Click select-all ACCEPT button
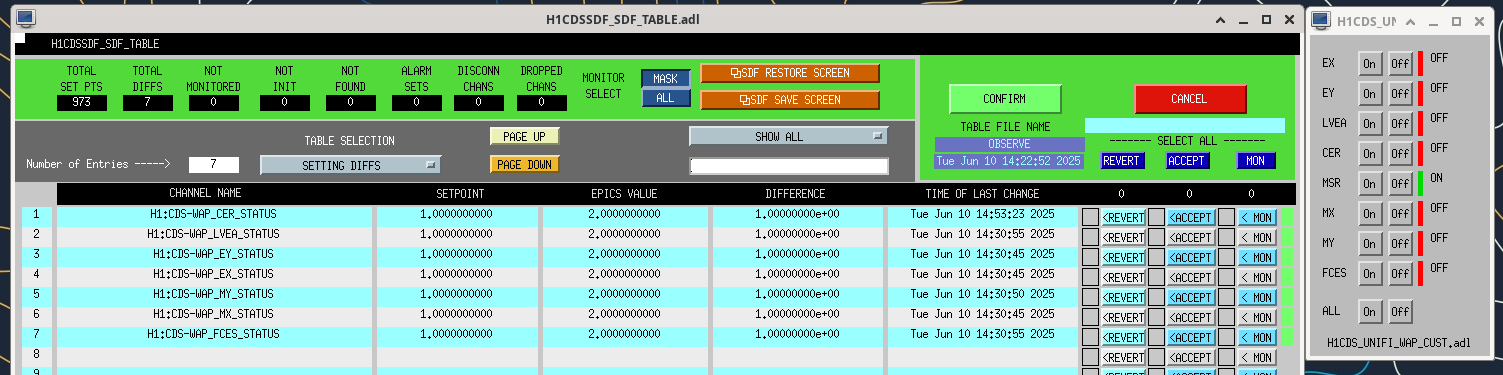Image resolution: width=1503 pixels, height=375 pixels. point(1187,160)
